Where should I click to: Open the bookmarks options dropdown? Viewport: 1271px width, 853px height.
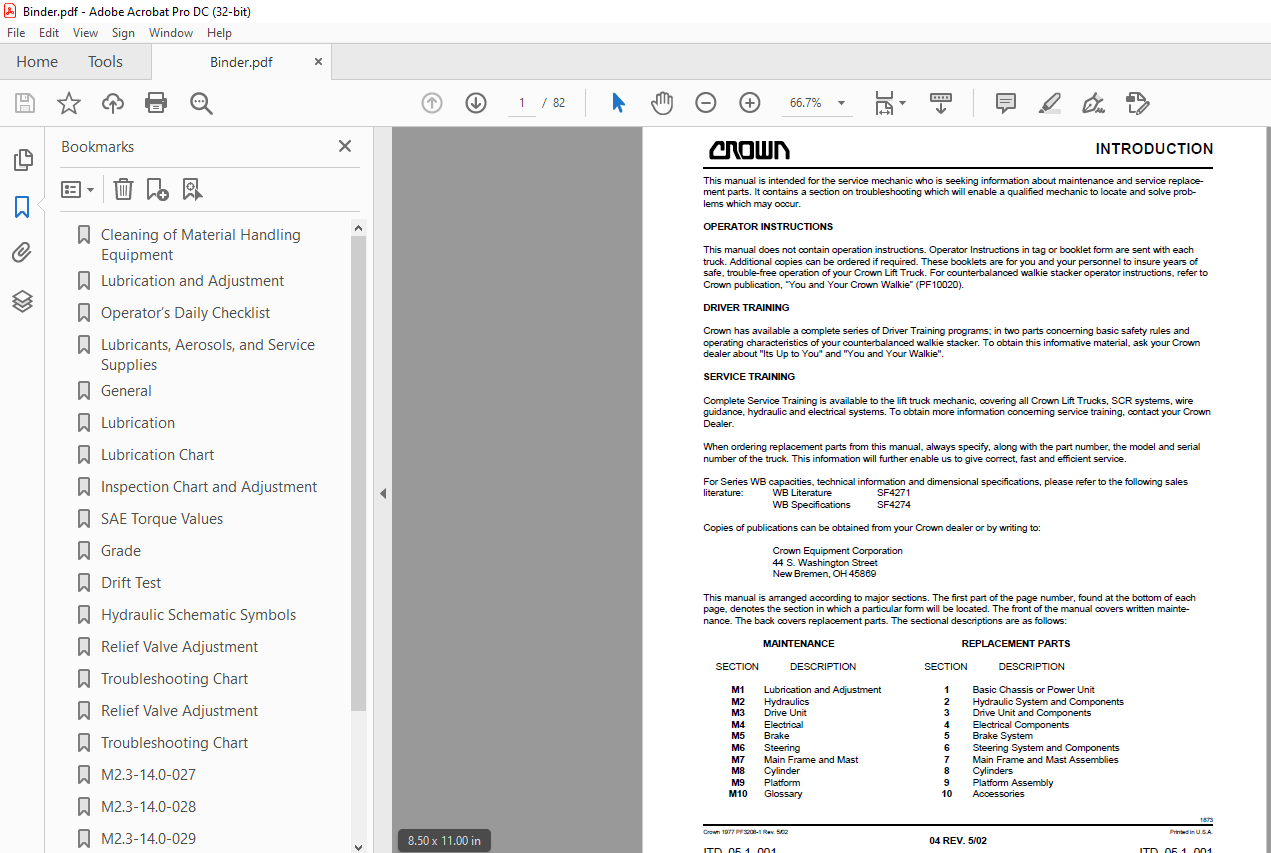pos(77,189)
